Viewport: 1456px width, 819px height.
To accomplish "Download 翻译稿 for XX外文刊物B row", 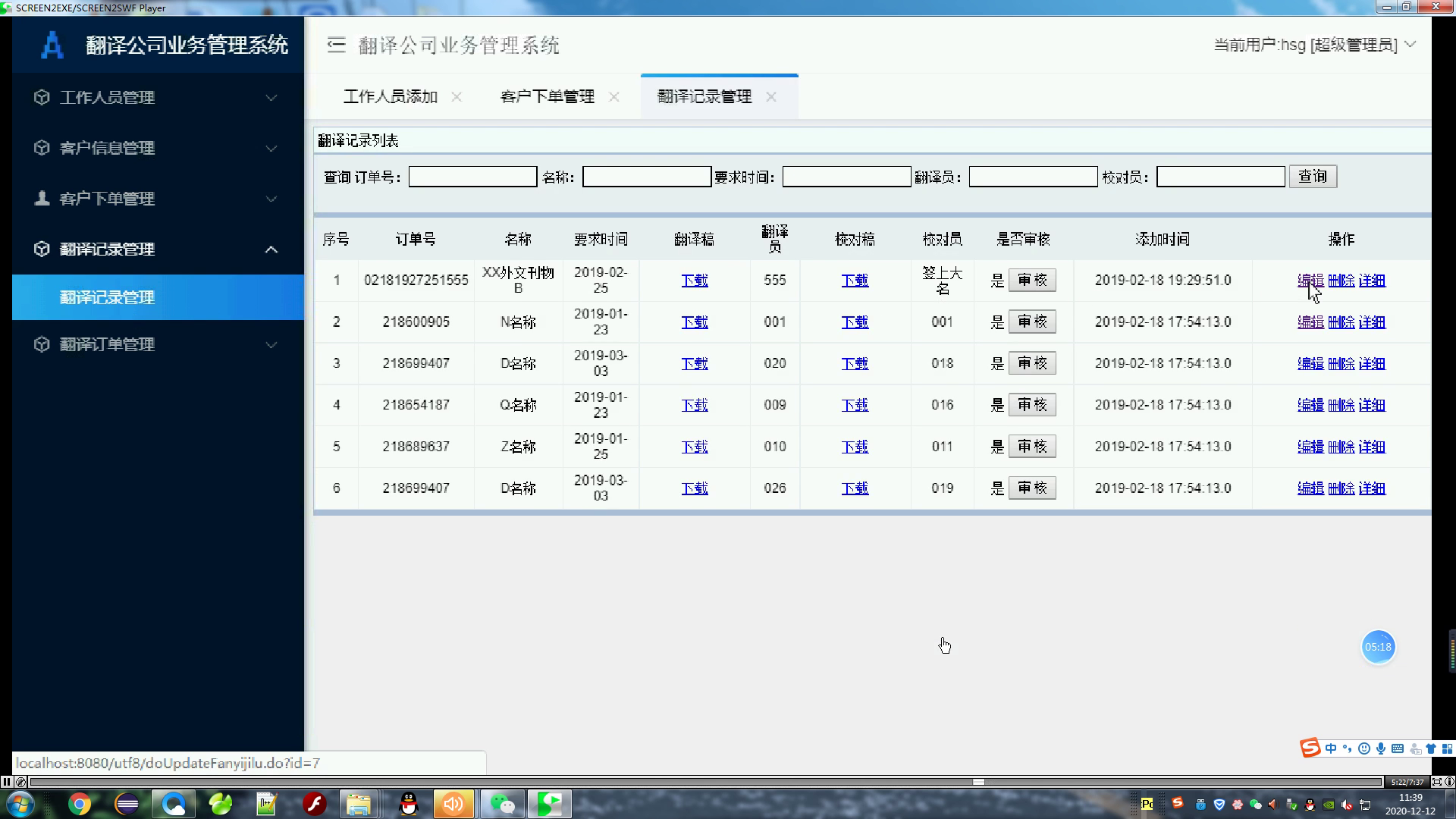I will tap(694, 281).
